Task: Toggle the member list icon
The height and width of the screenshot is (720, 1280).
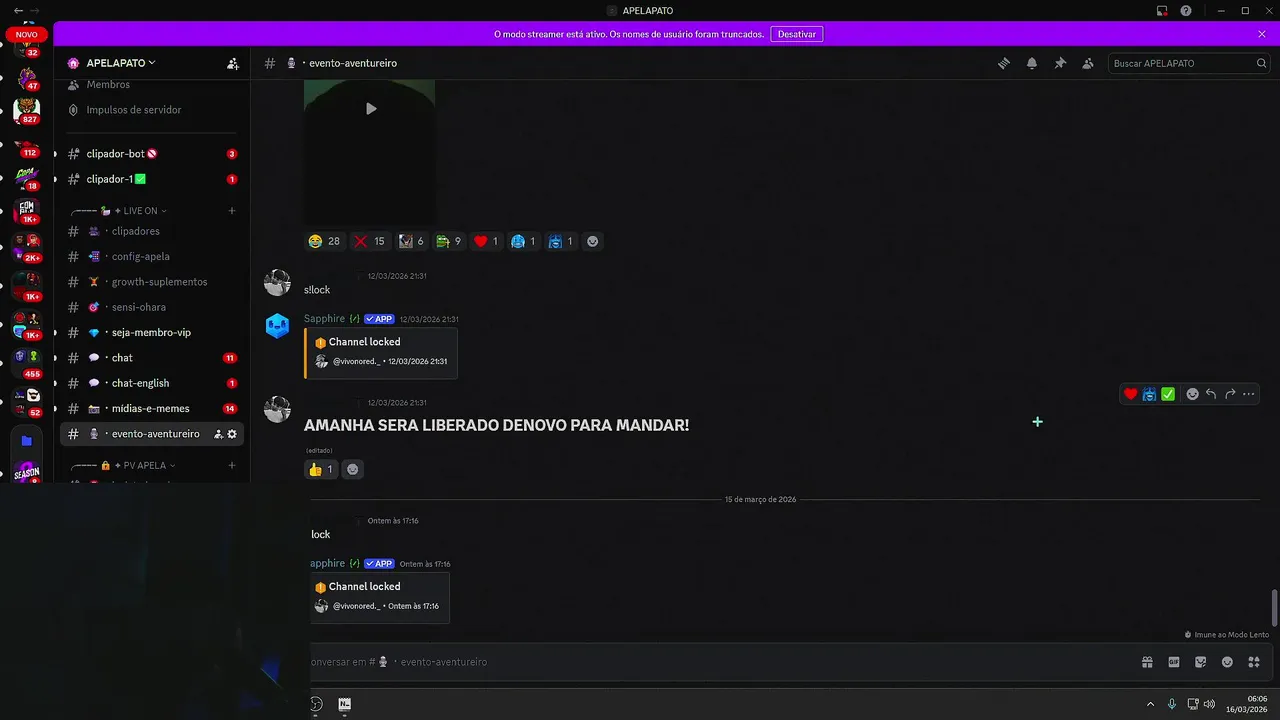Action: pyautogui.click(x=1088, y=63)
